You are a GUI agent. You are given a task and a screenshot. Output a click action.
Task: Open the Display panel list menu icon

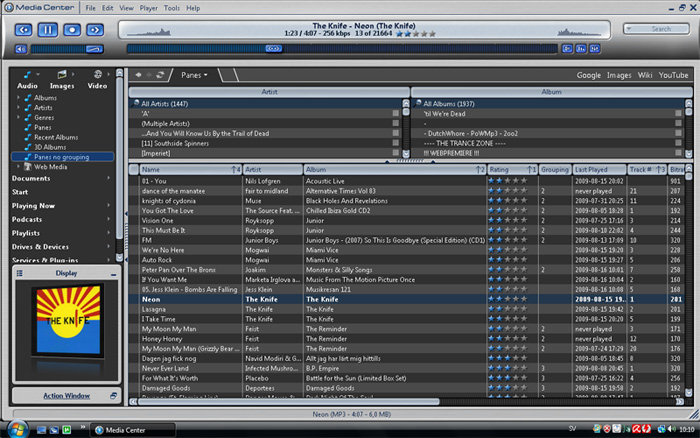(20, 273)
